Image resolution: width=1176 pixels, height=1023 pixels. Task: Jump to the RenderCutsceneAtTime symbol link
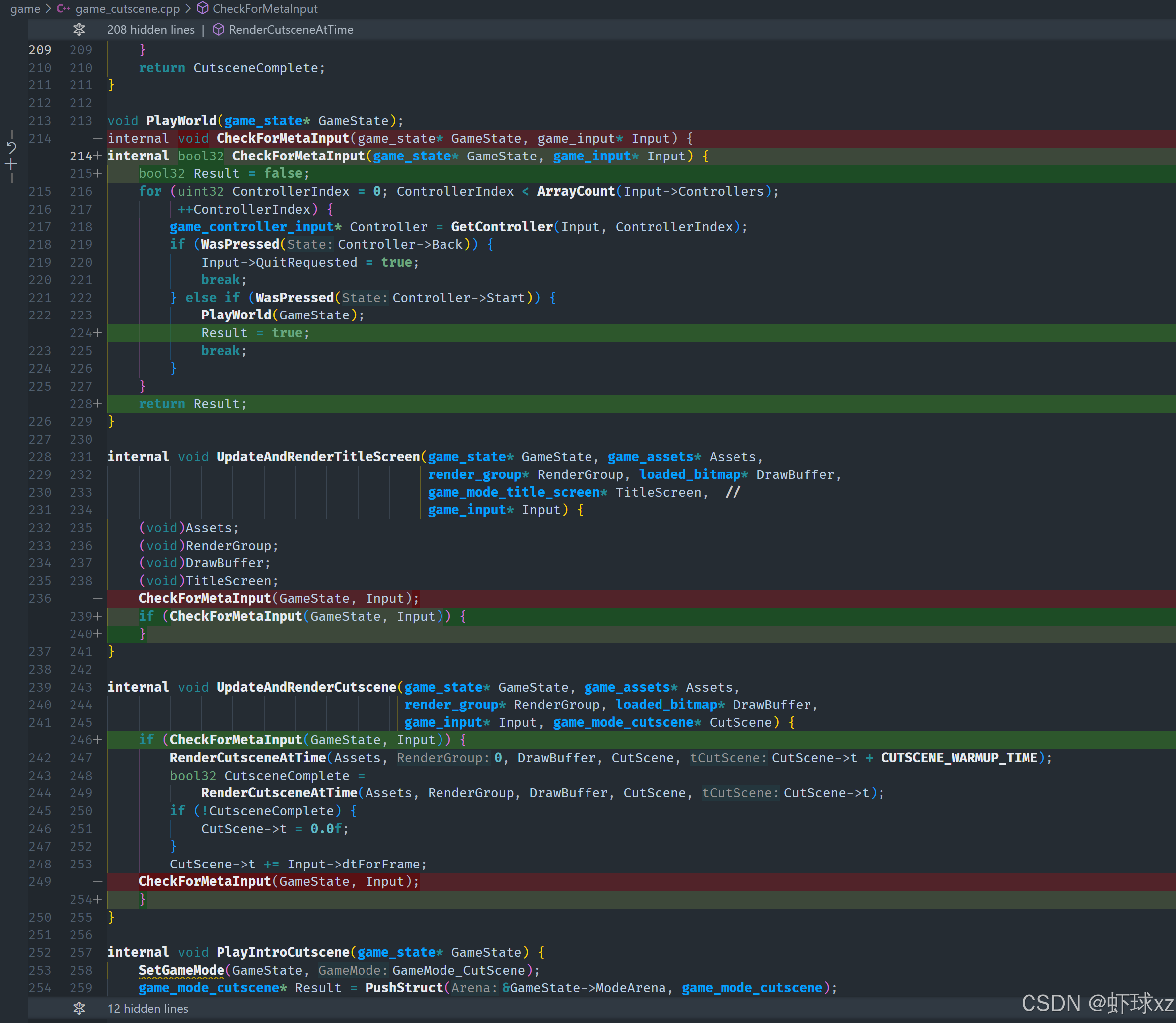pos(291,30)
